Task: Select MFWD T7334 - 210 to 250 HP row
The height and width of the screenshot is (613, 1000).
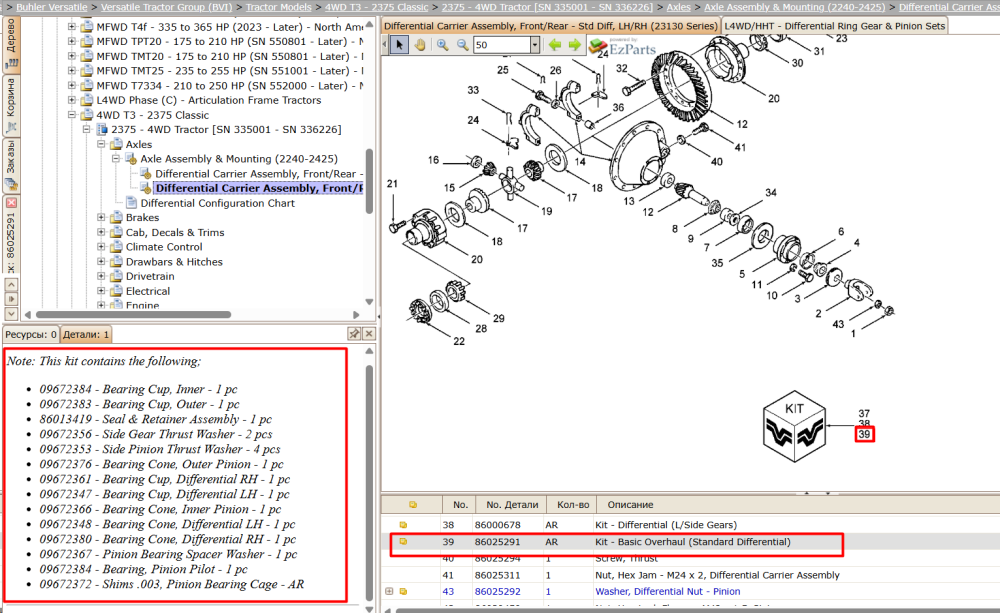Action: pyautogui.click(x=230, y=85)
